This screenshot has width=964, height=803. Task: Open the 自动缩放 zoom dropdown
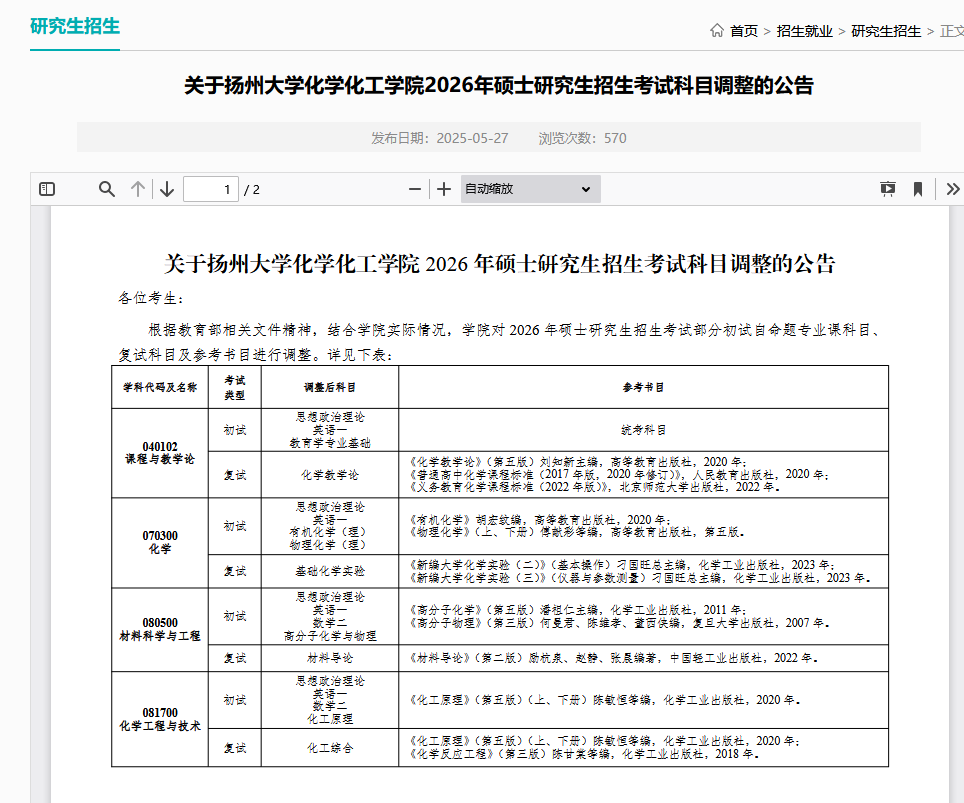(x=530, y=189)
